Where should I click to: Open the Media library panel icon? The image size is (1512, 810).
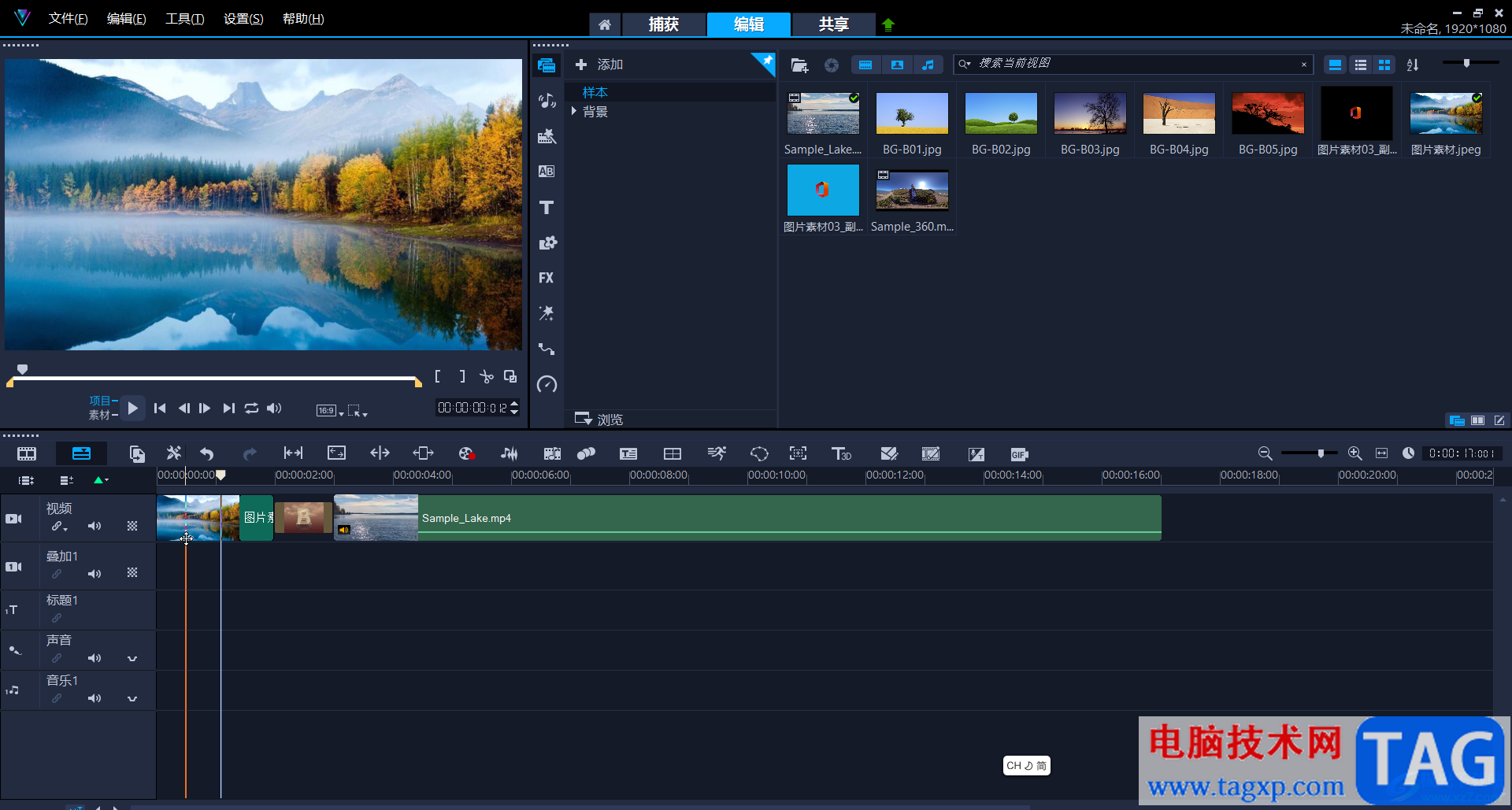(547, 65)
